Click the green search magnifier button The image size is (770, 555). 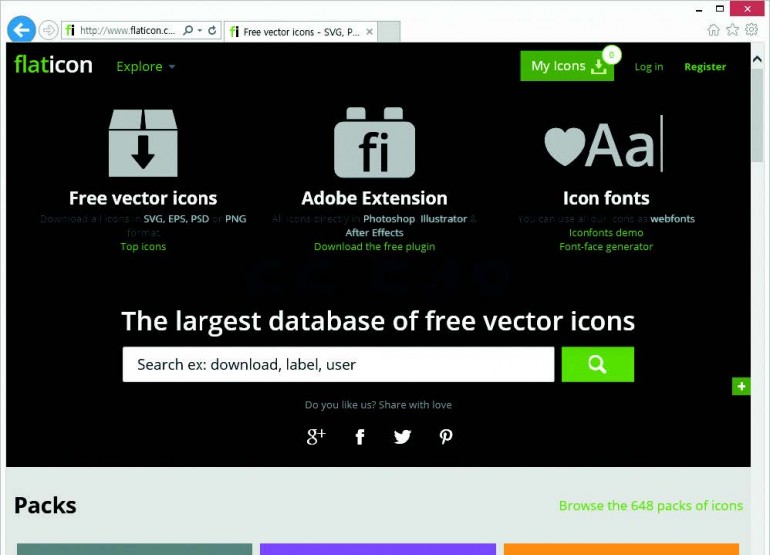pyautogui.click(x=598, y=364)
